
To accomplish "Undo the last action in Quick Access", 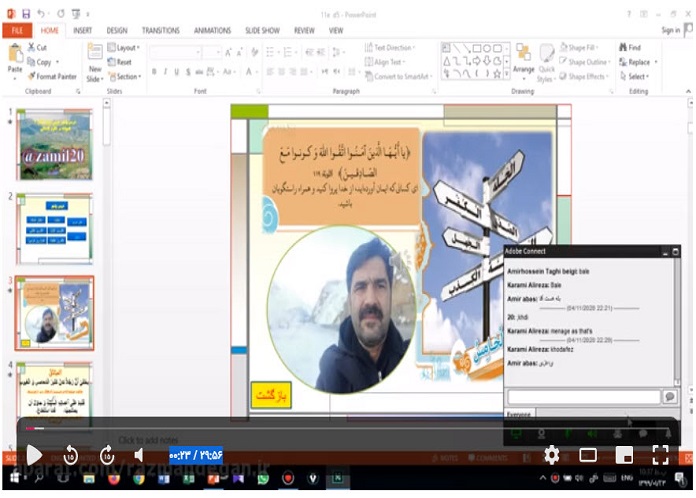I will (40, 14).
